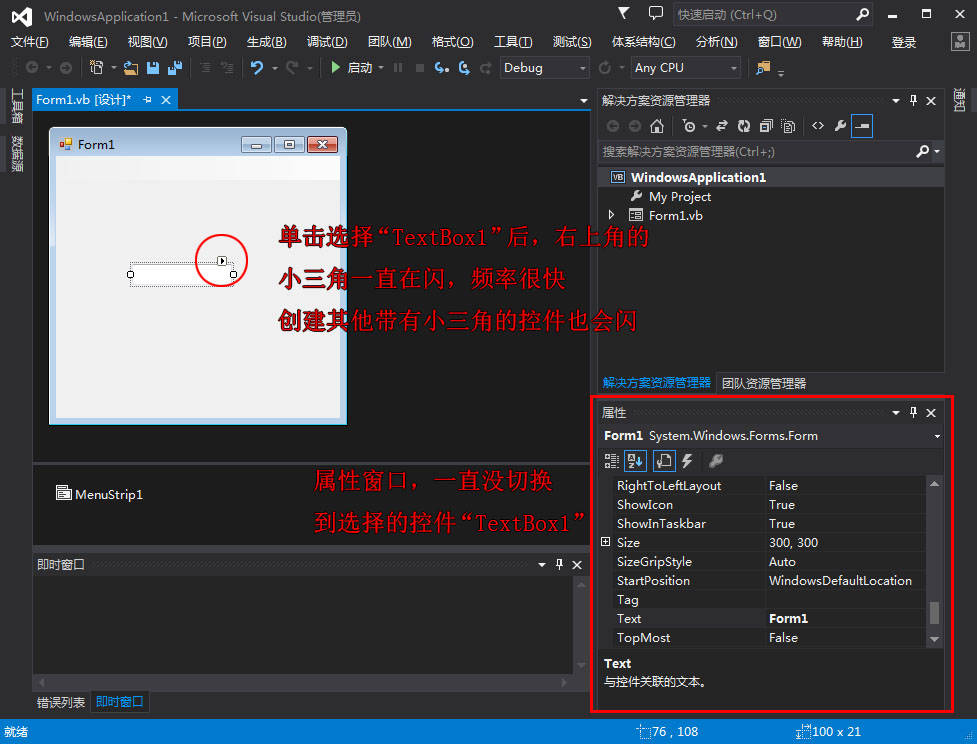Screen dimensions: 977x744
Task: Select My Project in Solution Explorer
Action: [680, 197]
